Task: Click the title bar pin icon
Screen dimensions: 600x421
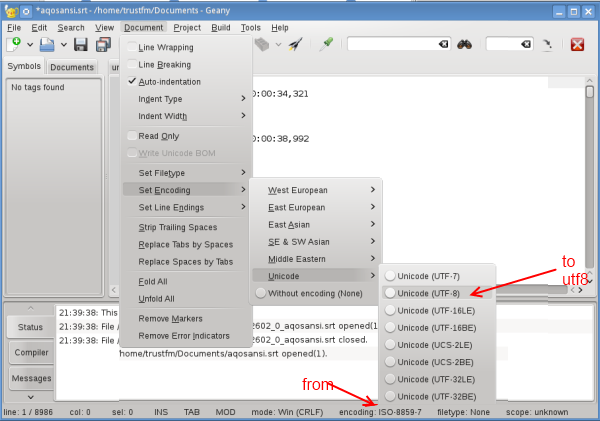Action: pyautogui.click(x=26, y=11)
